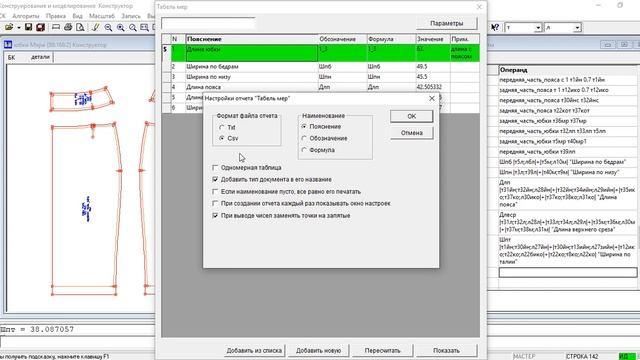Click the Пересчитать button
This screenshot has width=640, height=360.
(382, 350)
